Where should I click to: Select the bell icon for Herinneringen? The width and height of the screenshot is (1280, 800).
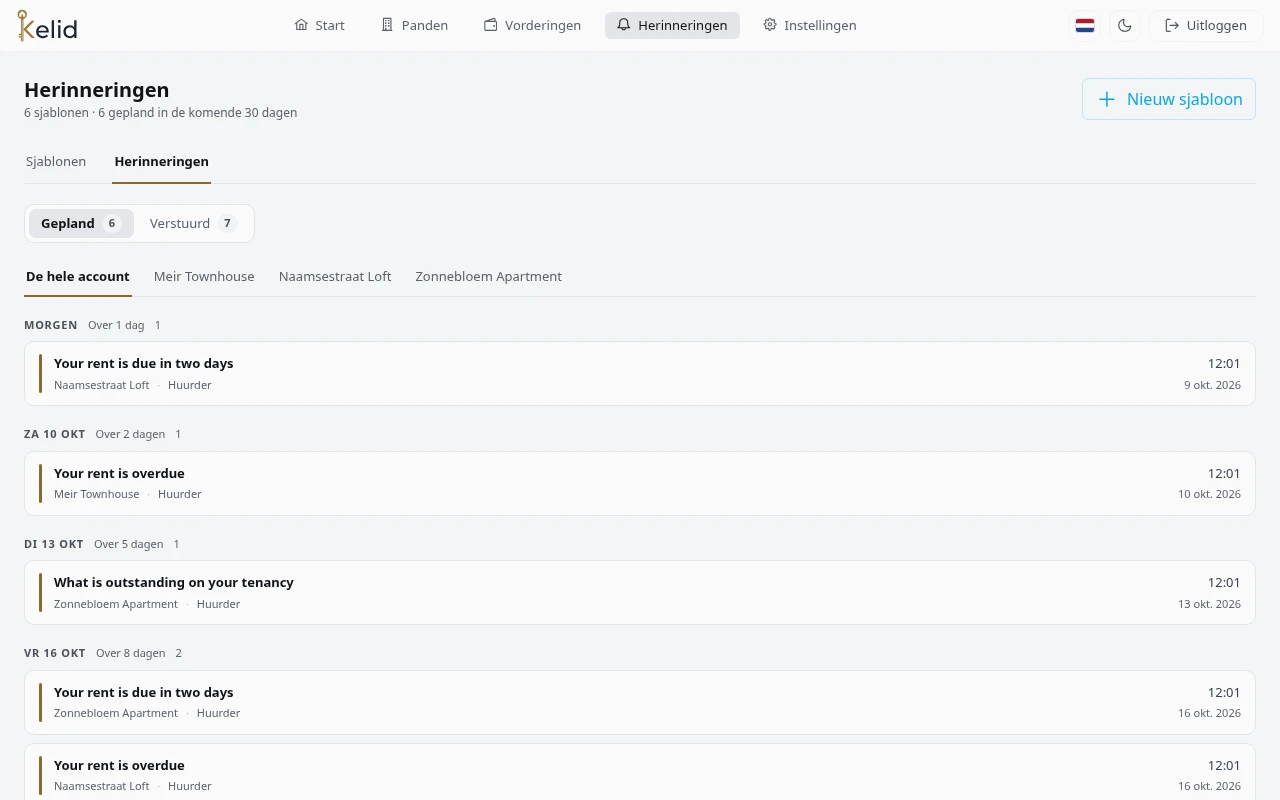pyautogui.click(x=624, y=25)
